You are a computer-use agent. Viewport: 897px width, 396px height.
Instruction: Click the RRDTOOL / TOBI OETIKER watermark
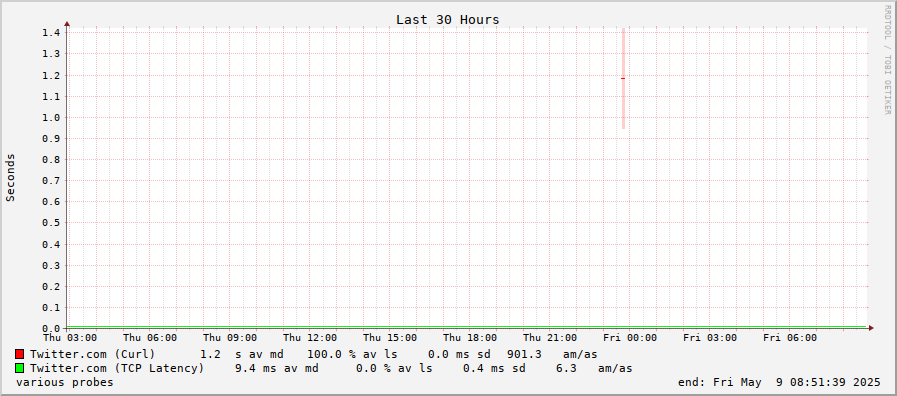pyautogui.click(x=887, y=60)
